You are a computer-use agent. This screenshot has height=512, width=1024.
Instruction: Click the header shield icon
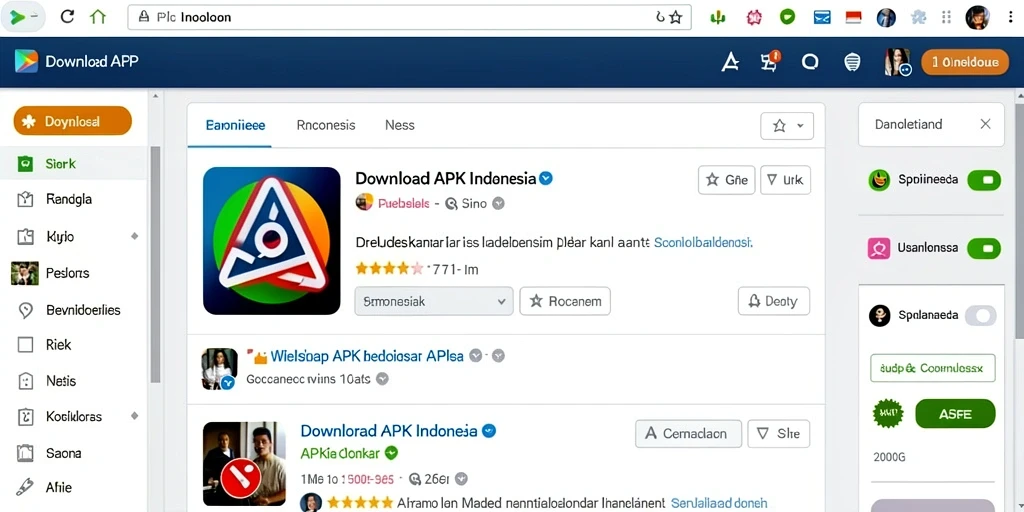[852, 62]
